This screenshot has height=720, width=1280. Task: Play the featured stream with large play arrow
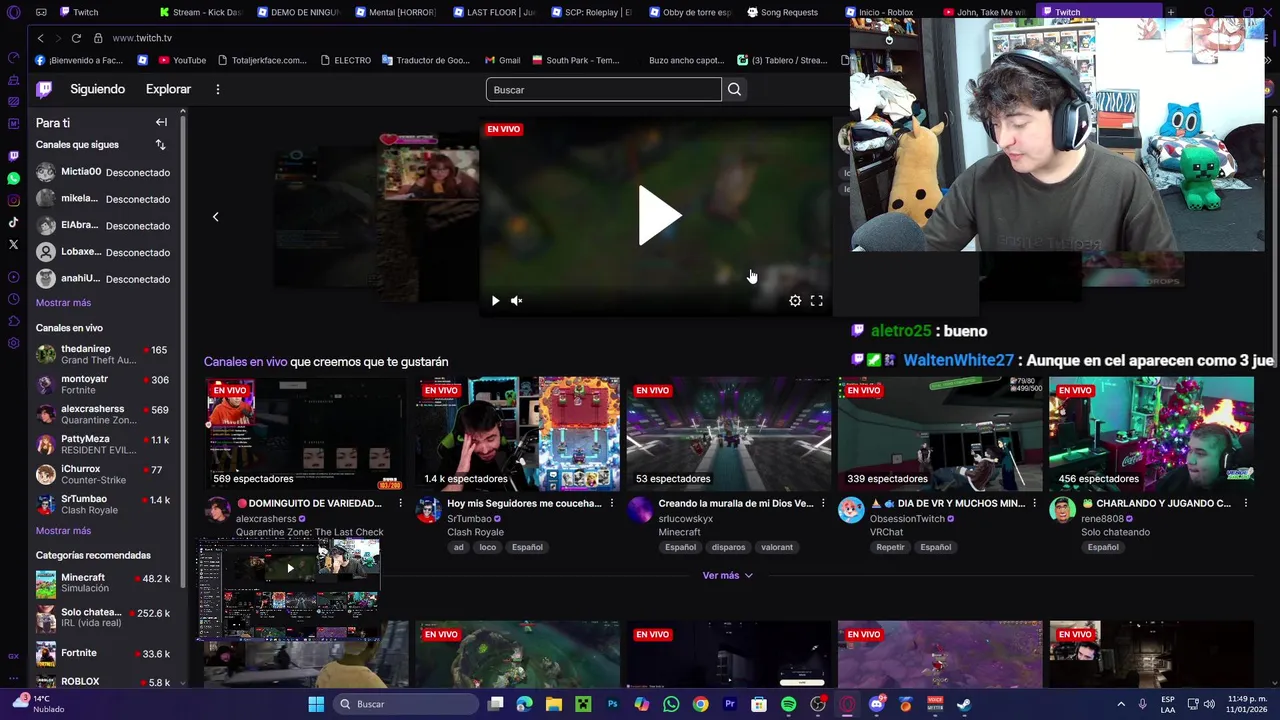659,215
